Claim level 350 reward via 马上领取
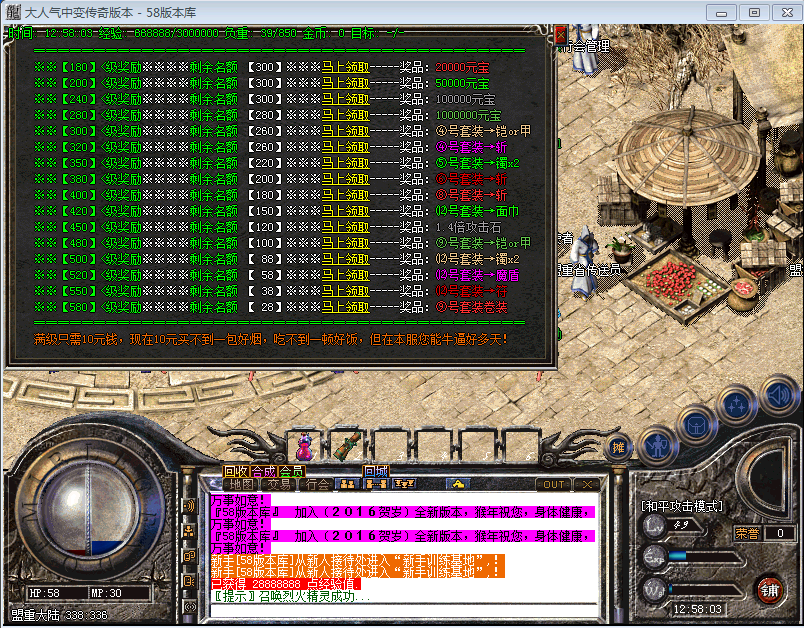This screenshot has width=804, height=628. 346,163
